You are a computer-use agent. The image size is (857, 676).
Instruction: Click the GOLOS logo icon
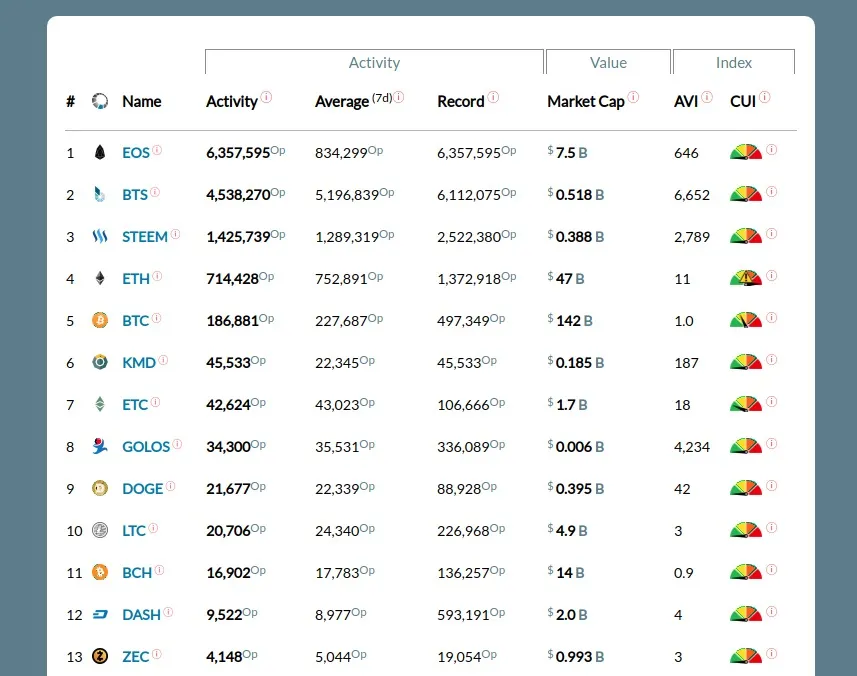pos(99,446)
